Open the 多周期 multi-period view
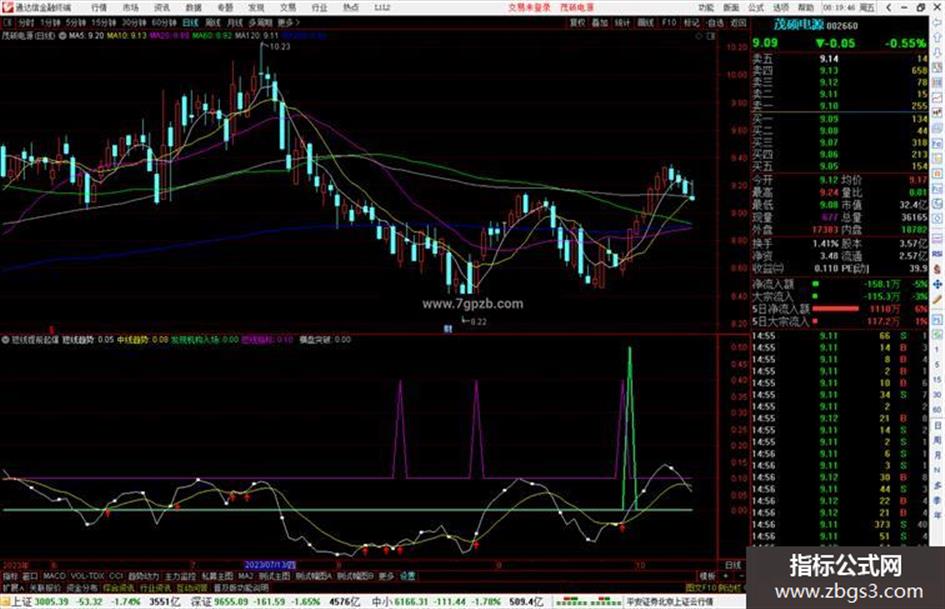This screenshot has height=609, width=945. (x=260, y=23)
